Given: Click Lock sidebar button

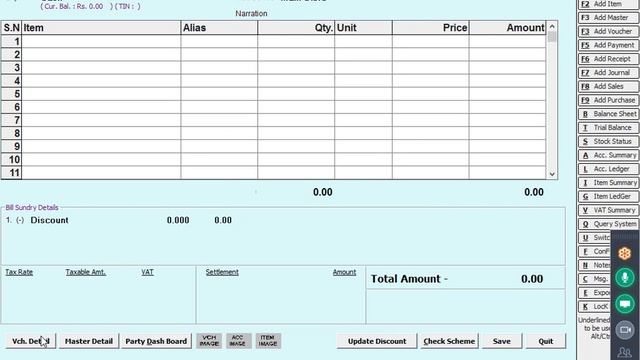Looking at the screenshot, I should pyautogui.click(x=595, y=307).
